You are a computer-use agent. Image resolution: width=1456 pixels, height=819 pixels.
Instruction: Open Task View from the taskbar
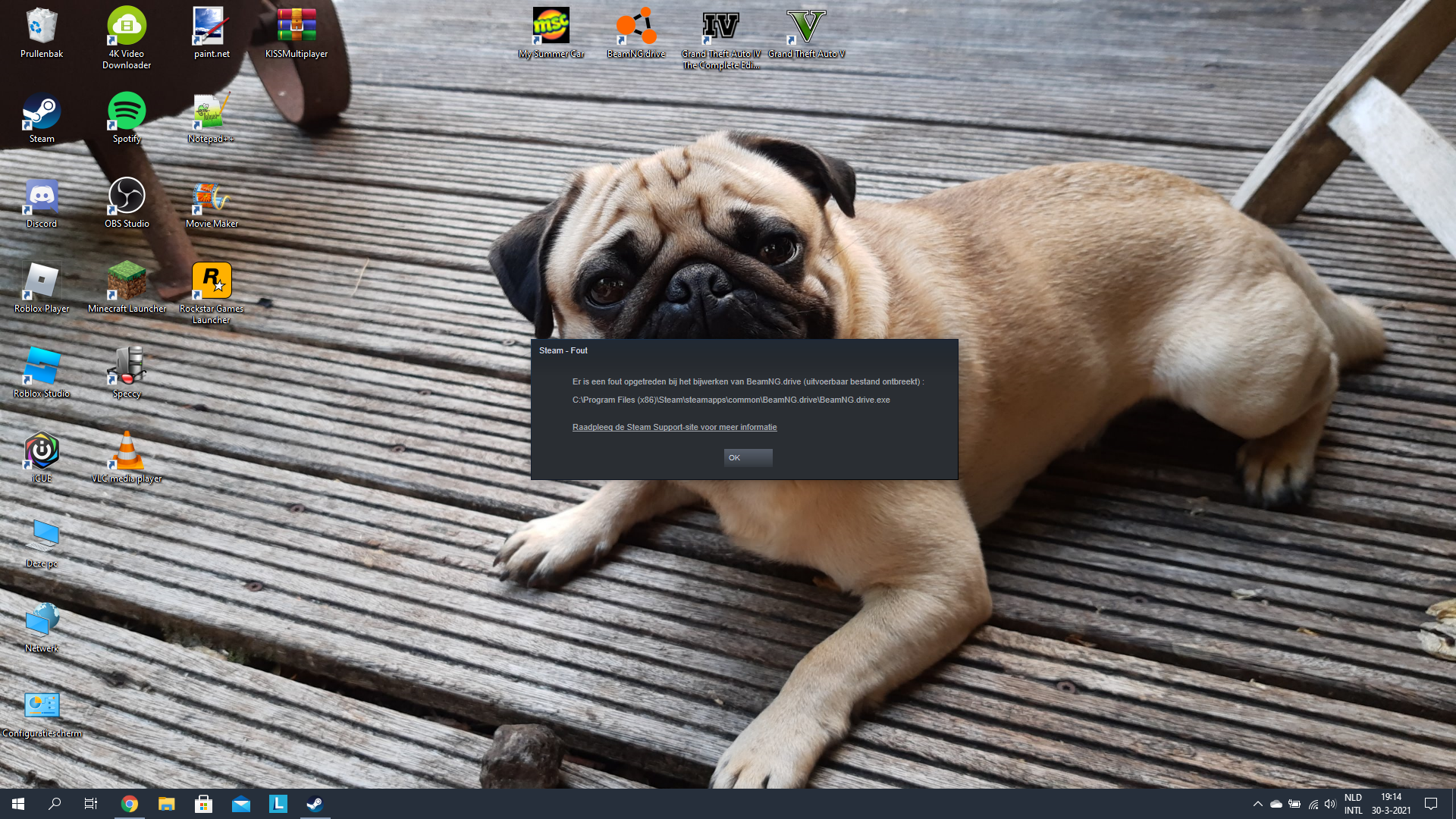[x=91, y=804]
